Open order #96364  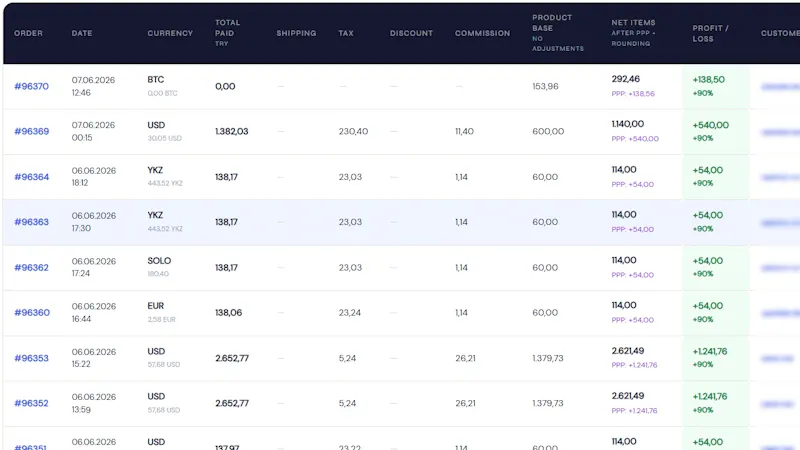31,177
